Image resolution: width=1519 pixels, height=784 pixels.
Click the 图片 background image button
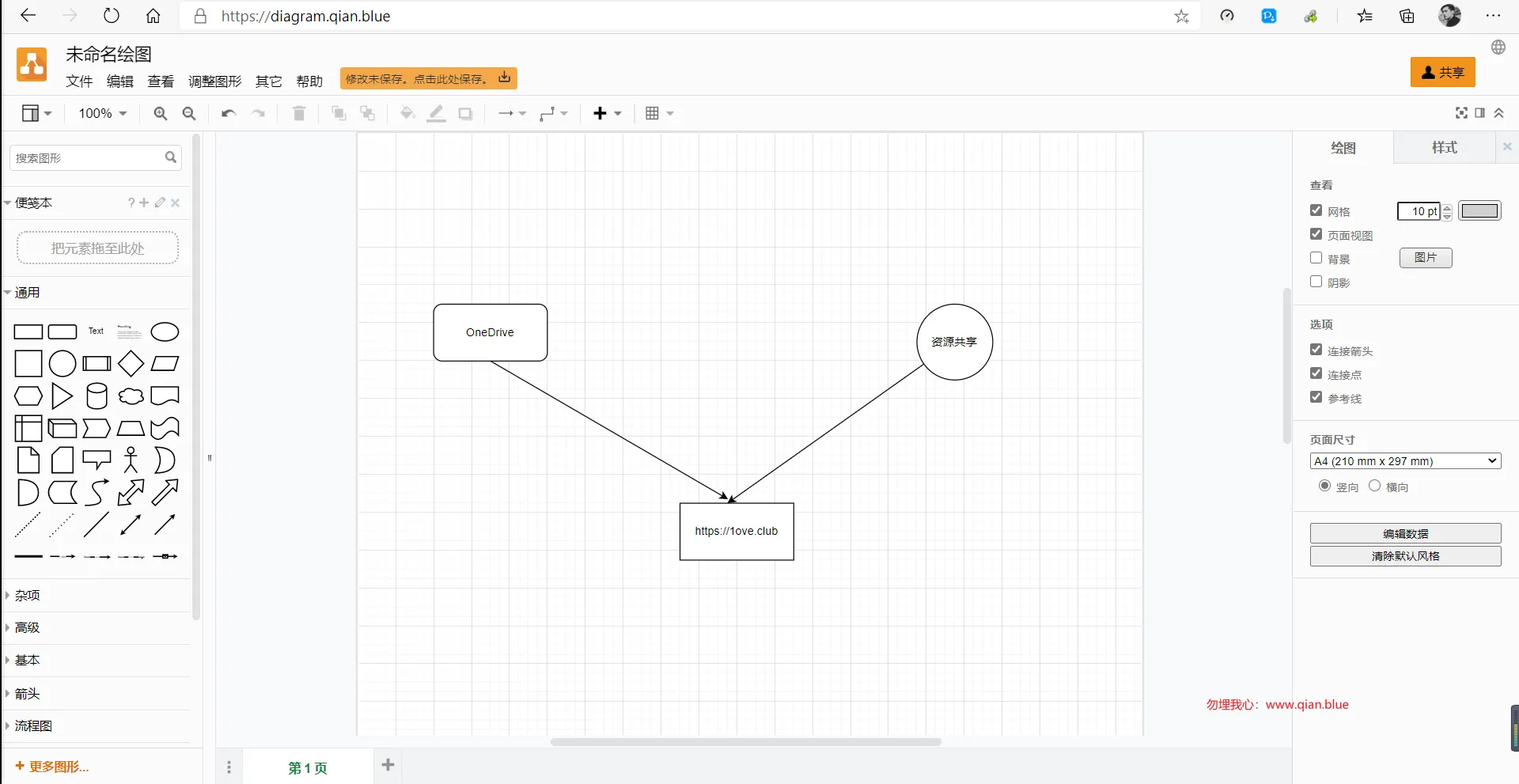[1426, 258]
